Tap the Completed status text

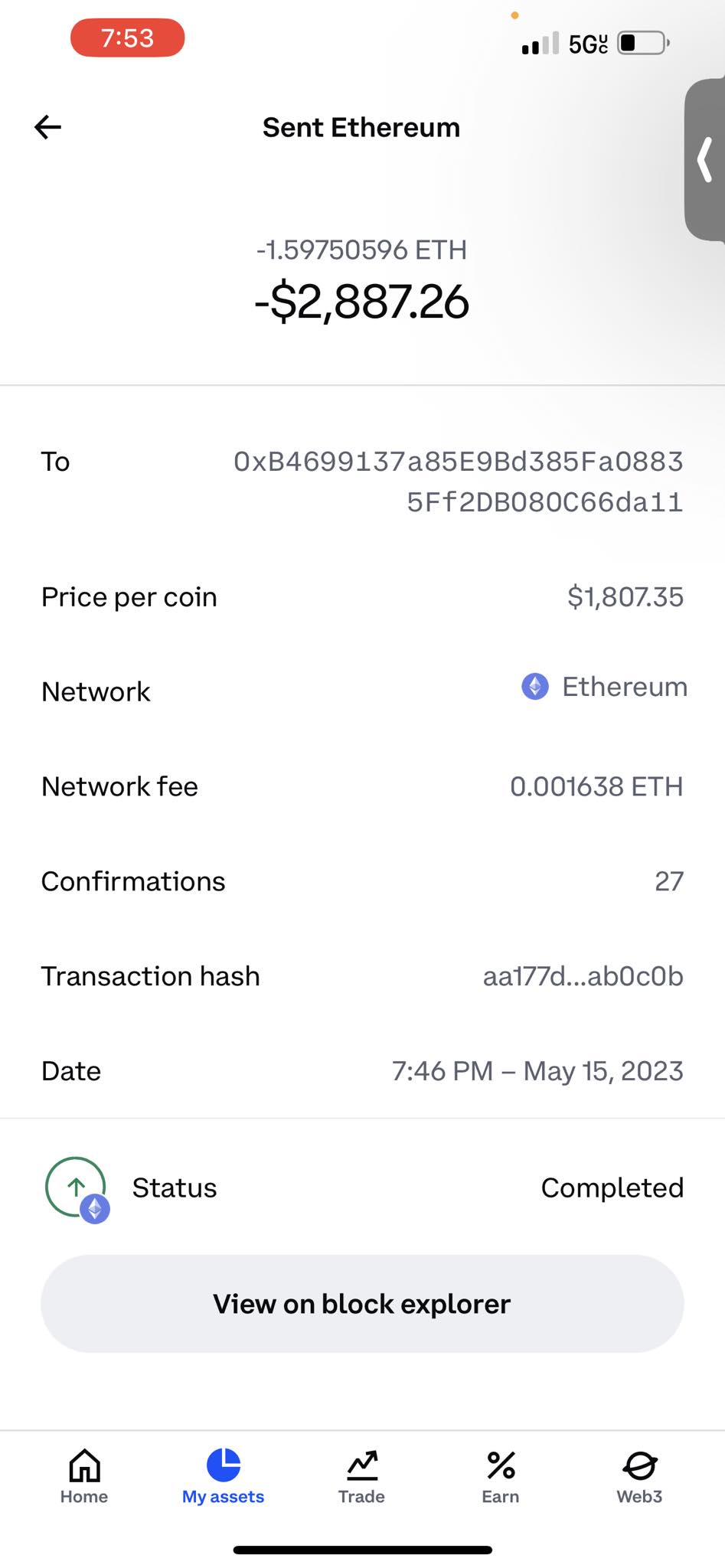(x=612, y=1187)
